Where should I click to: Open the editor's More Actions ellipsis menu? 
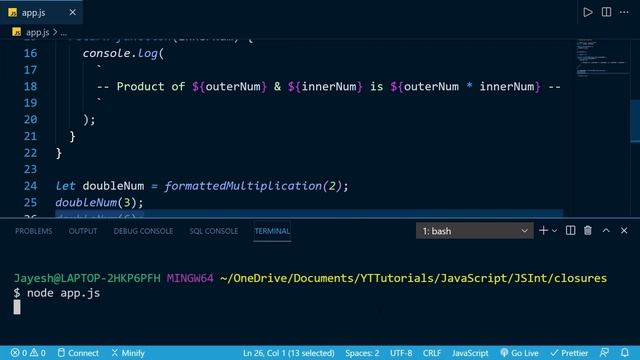tap(624, 12)
